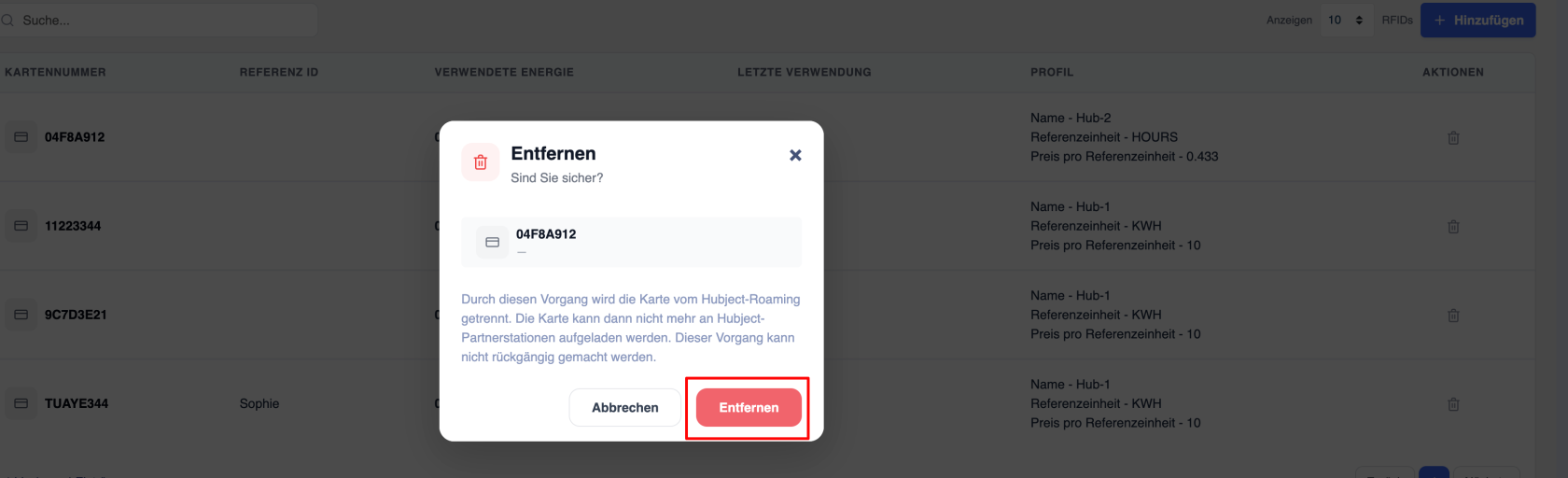Viewport: 1568px width, 478px height.
Task: Sort by Profil column header
Action: click(1052, 72)
